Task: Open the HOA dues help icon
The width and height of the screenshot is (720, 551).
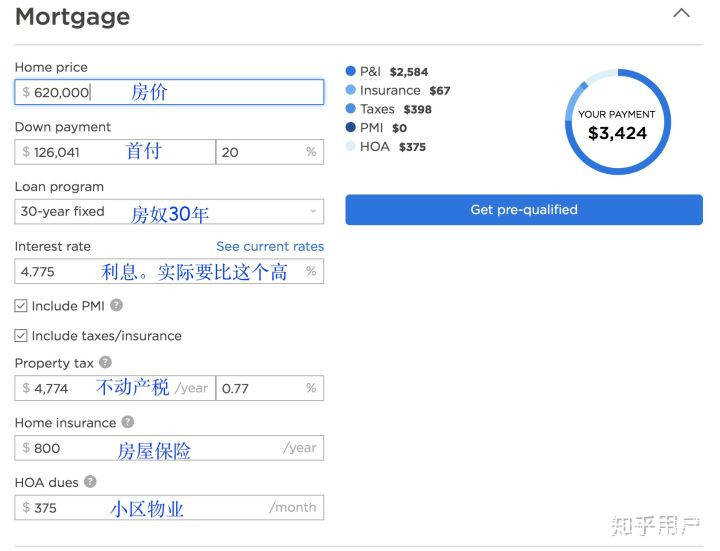Action: (x=90, y=482)
